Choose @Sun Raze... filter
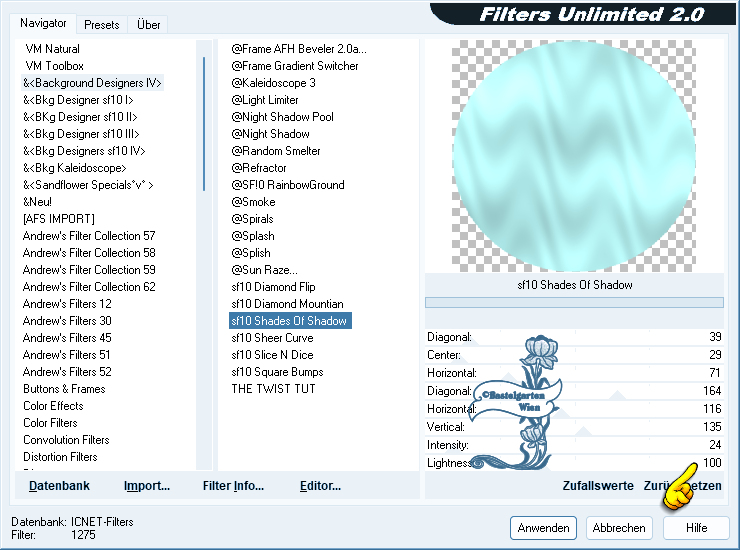 click(264, 270)
